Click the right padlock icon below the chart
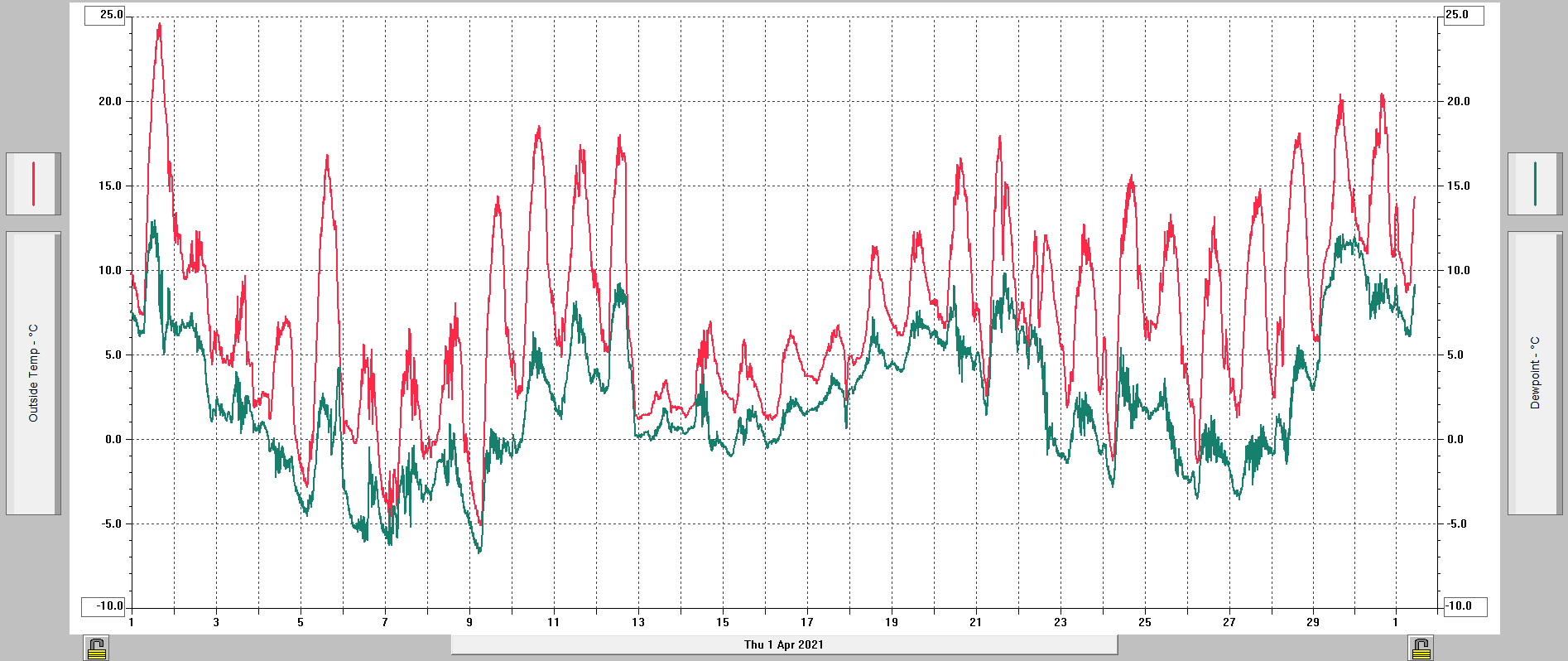 tap(1421, 648)
